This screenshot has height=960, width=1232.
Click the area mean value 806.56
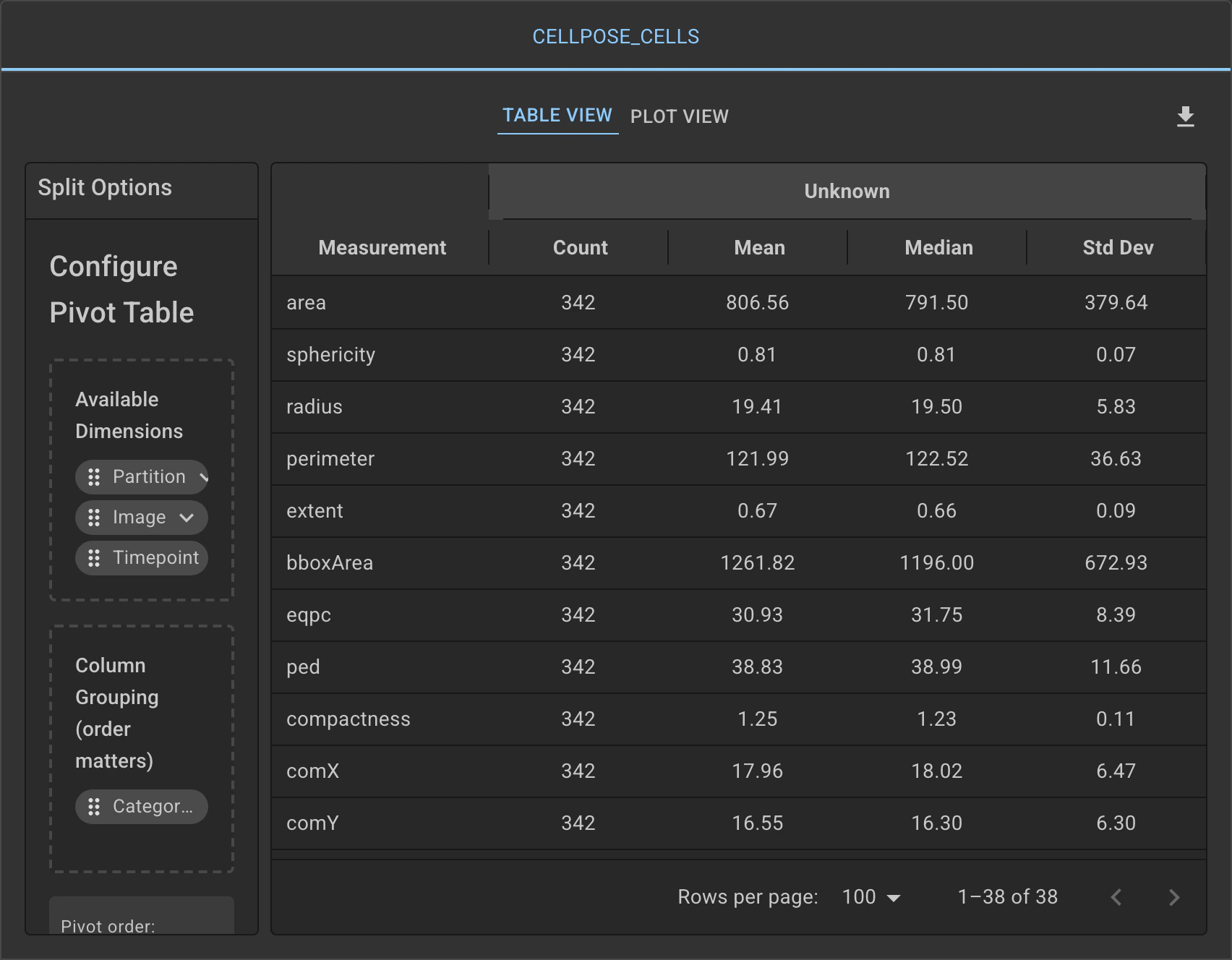point(757,303)
